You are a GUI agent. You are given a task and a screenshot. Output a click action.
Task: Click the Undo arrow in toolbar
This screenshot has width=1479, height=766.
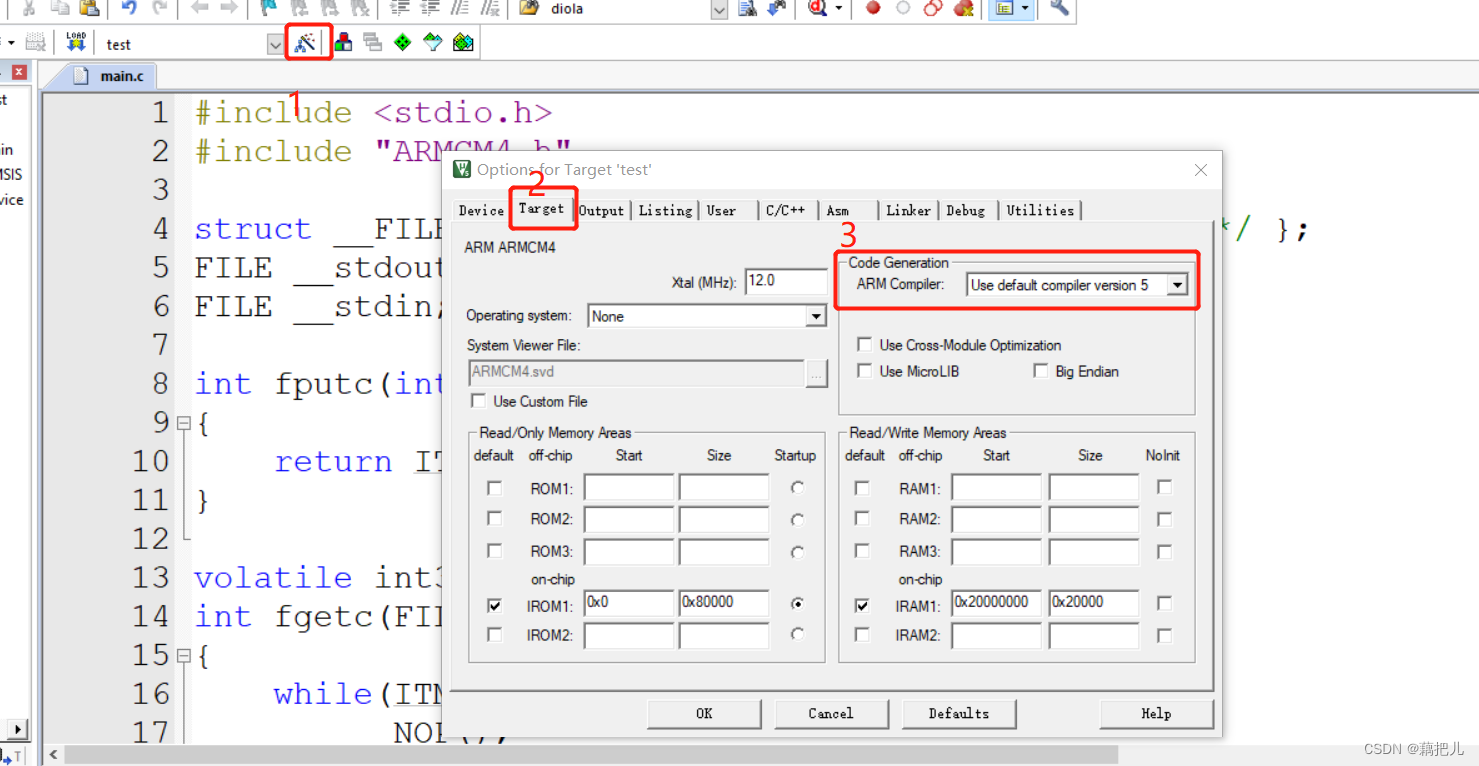coord(129,8)
